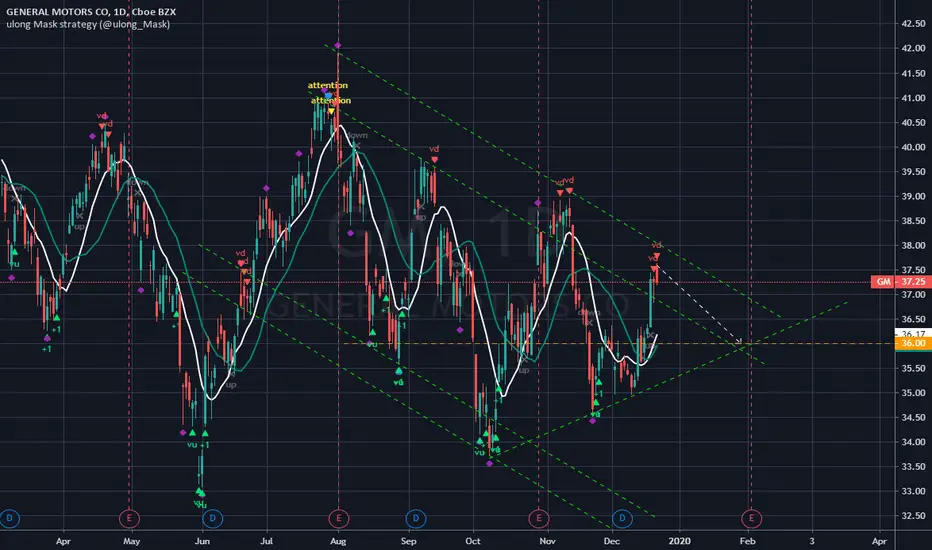Click the May label on time axis
The width and height of the screenshot is (932, 550).
131,541
